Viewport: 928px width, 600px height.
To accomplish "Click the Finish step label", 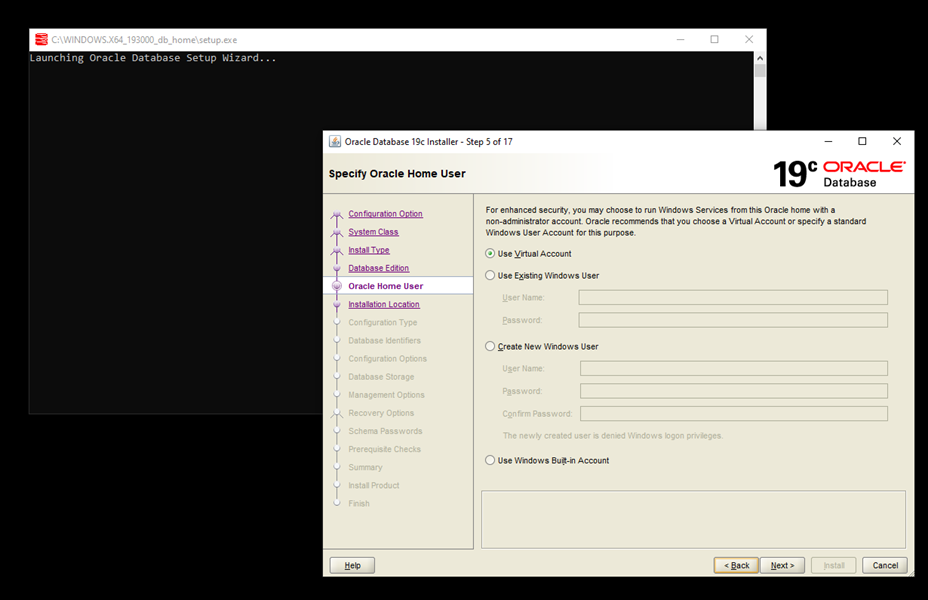I will [x=359, y=503].
